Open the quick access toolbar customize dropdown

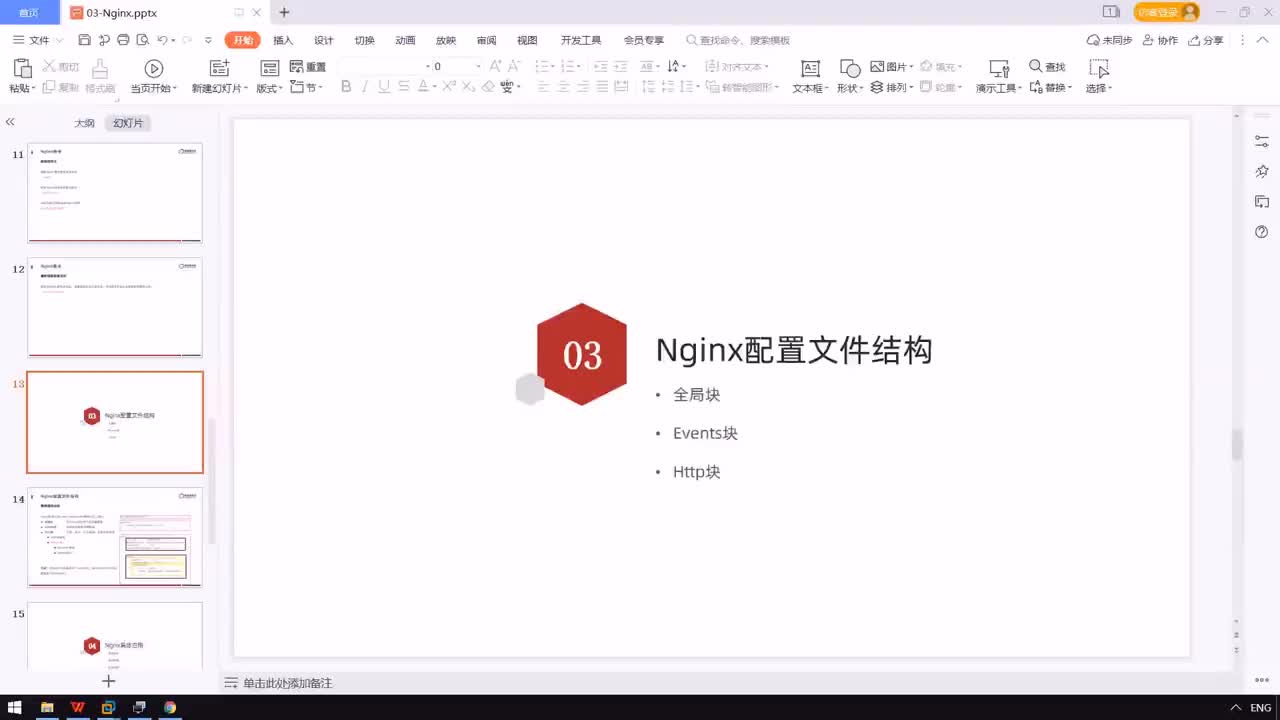pyautogui.click(x=208, y=40)
